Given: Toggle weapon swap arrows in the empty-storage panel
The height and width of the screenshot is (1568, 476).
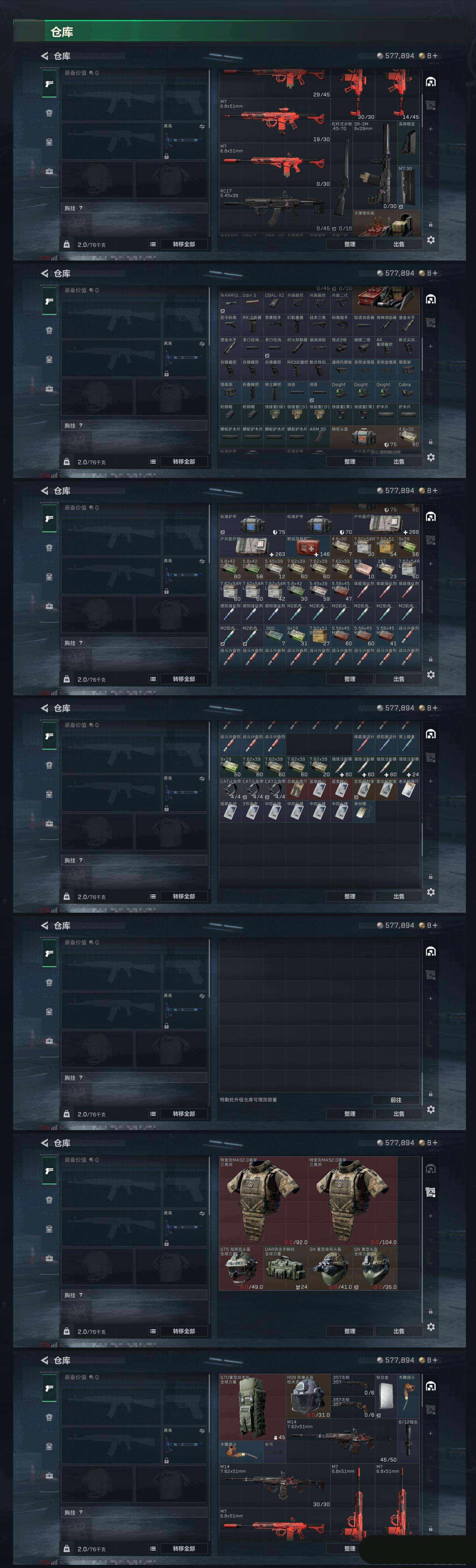Looking at the screenshot, I should (x=201, y=996).
